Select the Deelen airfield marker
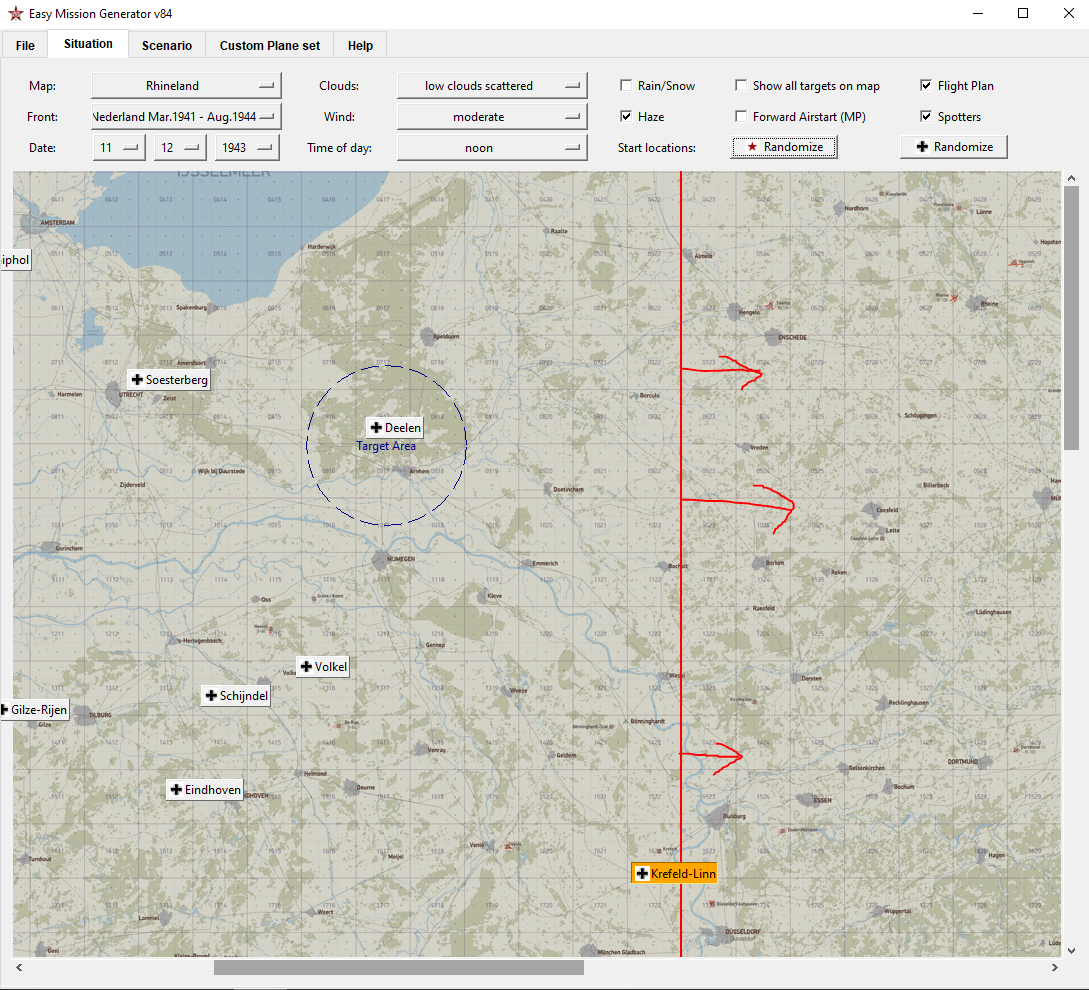This screenshot has height=990, width=1089. (x=395, y=427)
